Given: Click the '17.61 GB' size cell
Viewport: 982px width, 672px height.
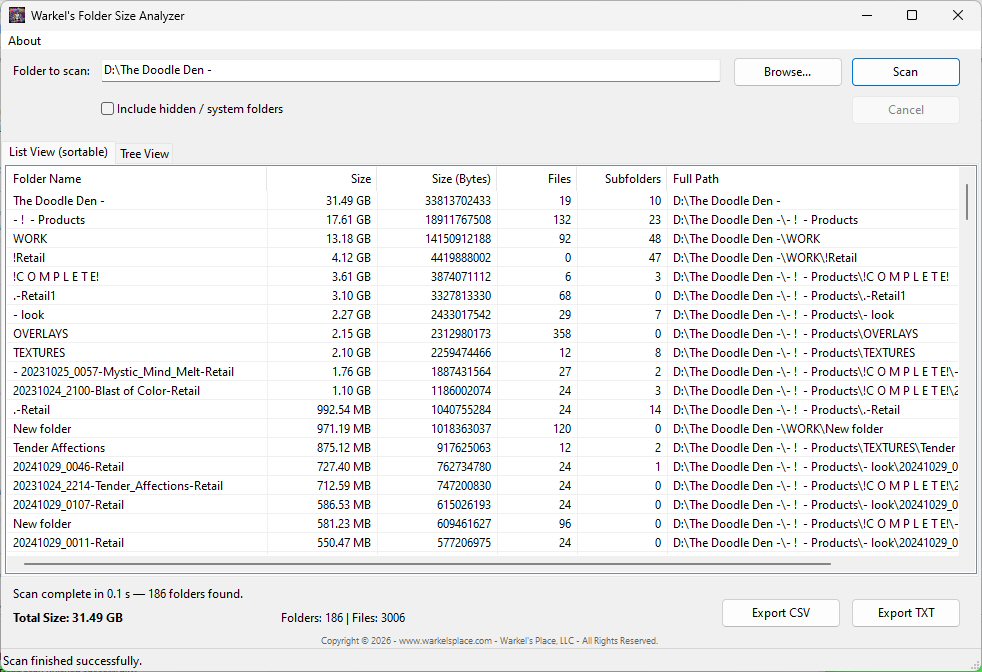Looking at the screenshot, I should click(x=348, y=220).
